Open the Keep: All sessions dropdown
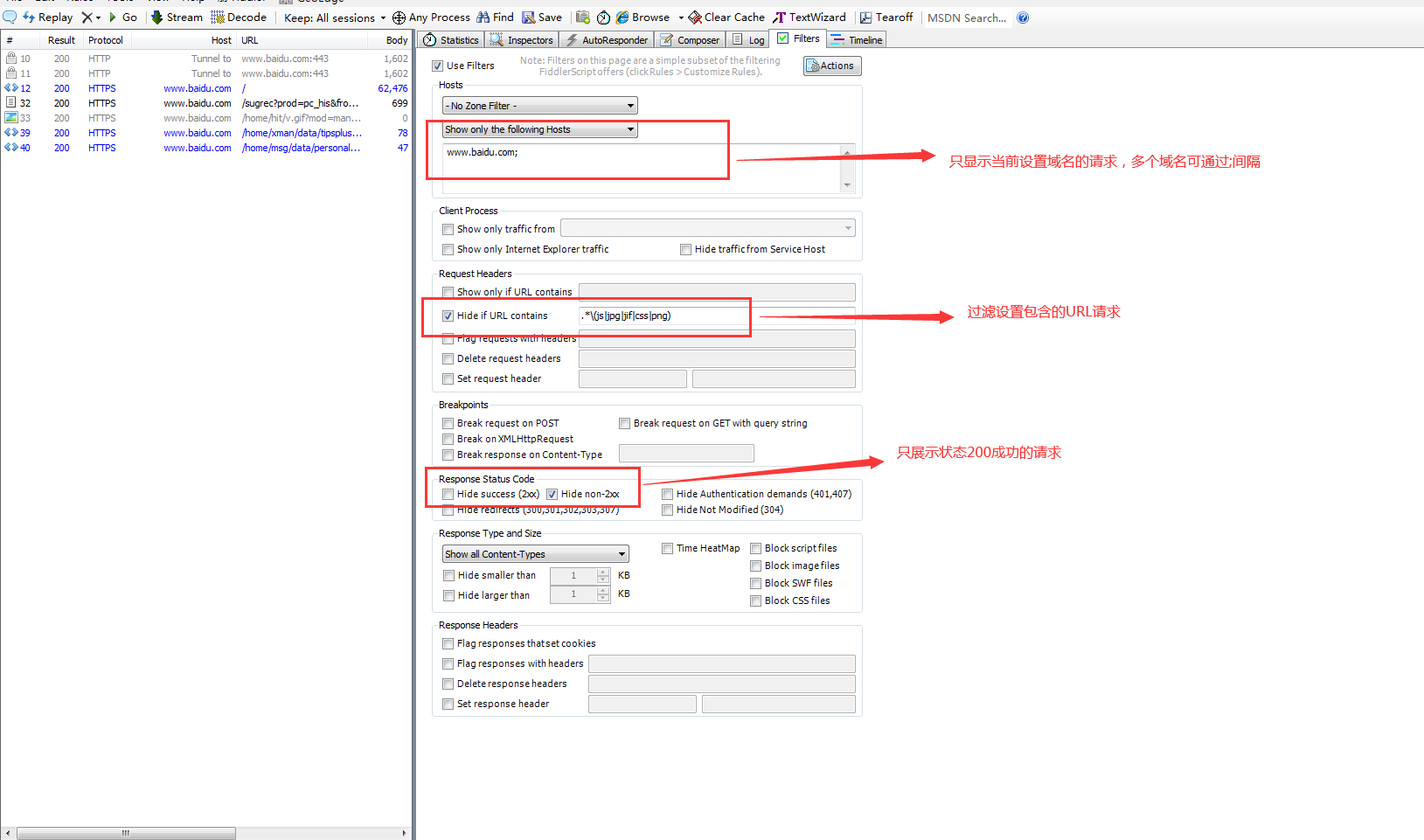 tap(335, 17)
